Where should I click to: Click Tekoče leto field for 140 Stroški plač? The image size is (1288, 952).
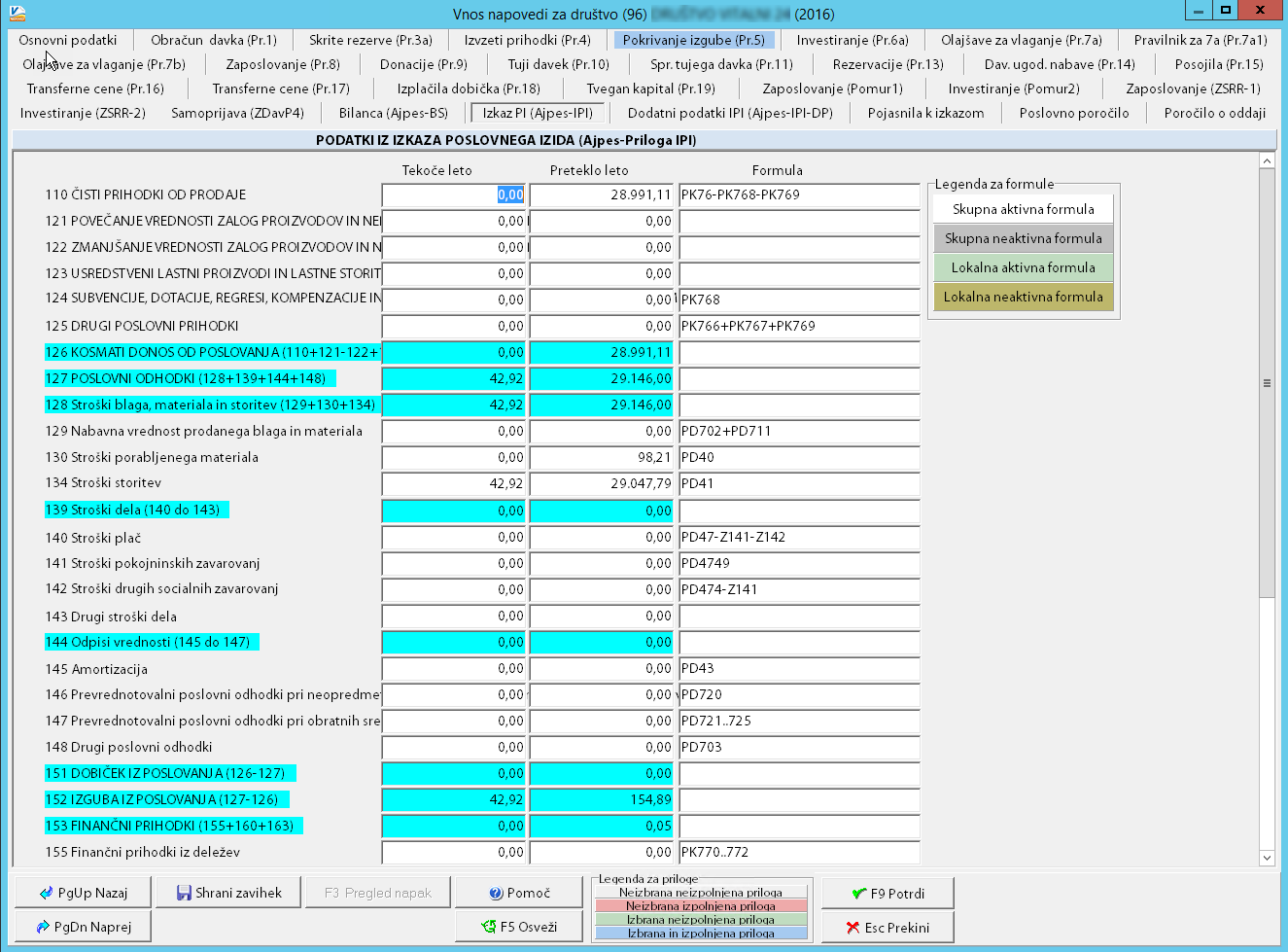click(454, 537)
